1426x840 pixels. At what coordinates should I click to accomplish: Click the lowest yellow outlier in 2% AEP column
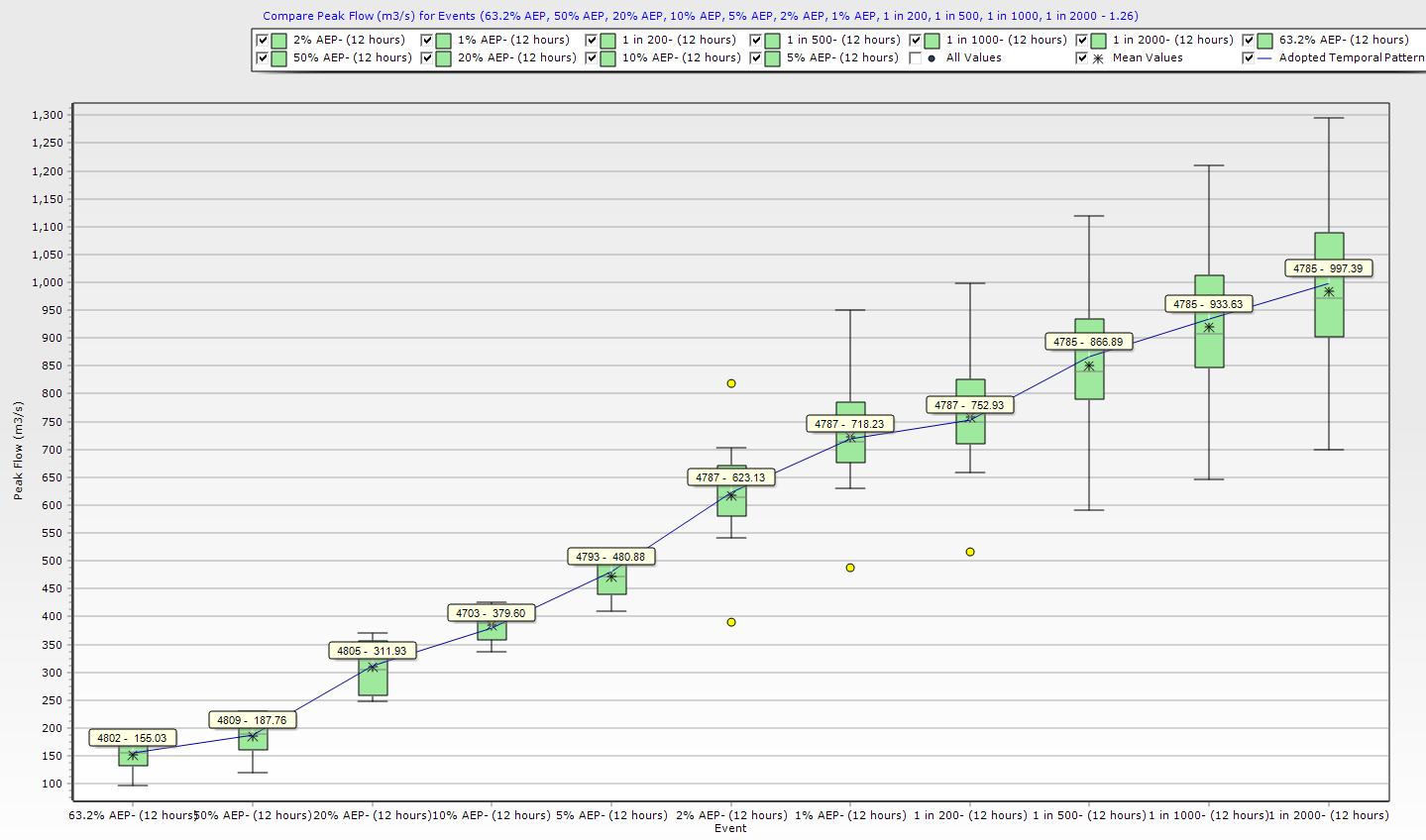point(731,622)
